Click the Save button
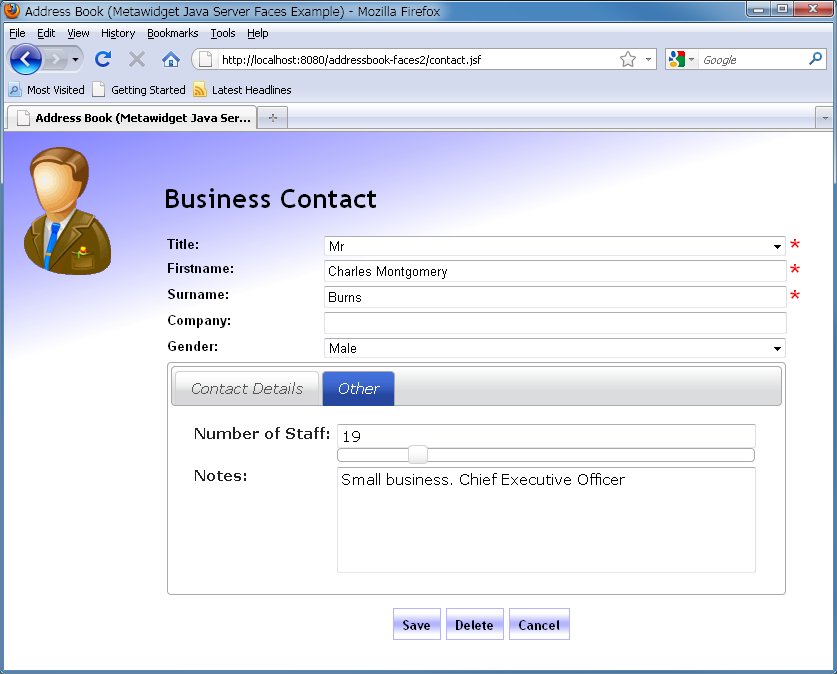Image resolution: width=837 pixels, height=674 pixels. click(x=416, y=623)
